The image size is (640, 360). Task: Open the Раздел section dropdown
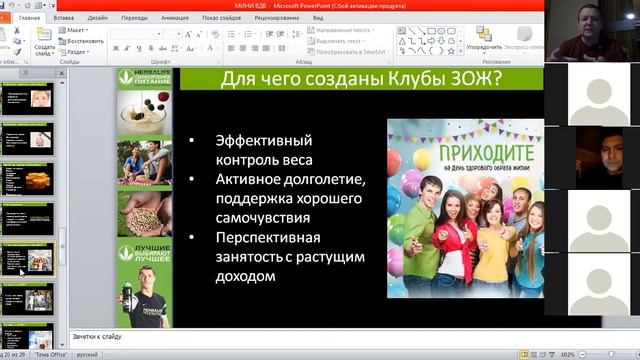click(x=74, y=52)
